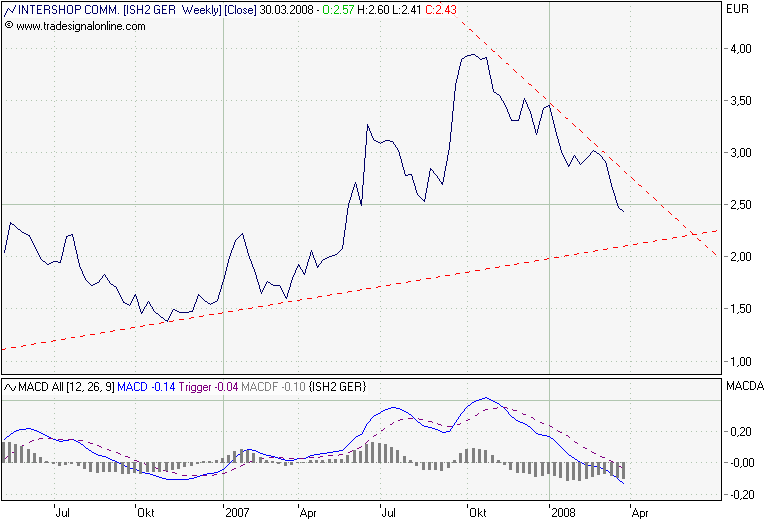Click the 3,50 price axis label
The image size is (769, 520).
click(740, 101)
